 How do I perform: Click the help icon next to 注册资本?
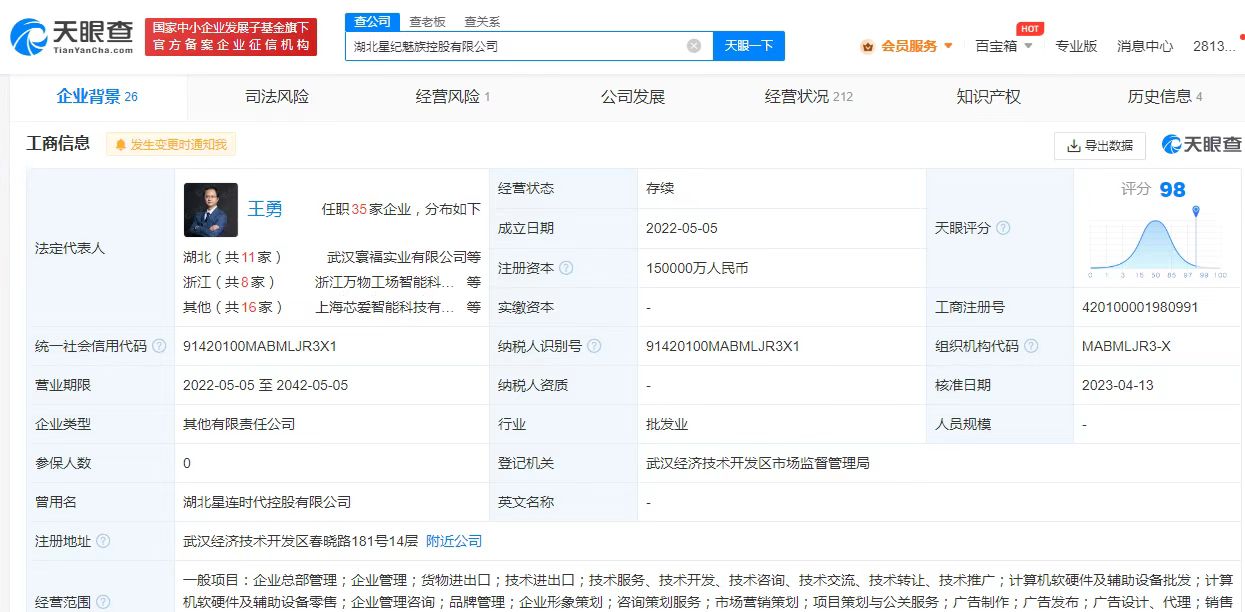(567, 268)
